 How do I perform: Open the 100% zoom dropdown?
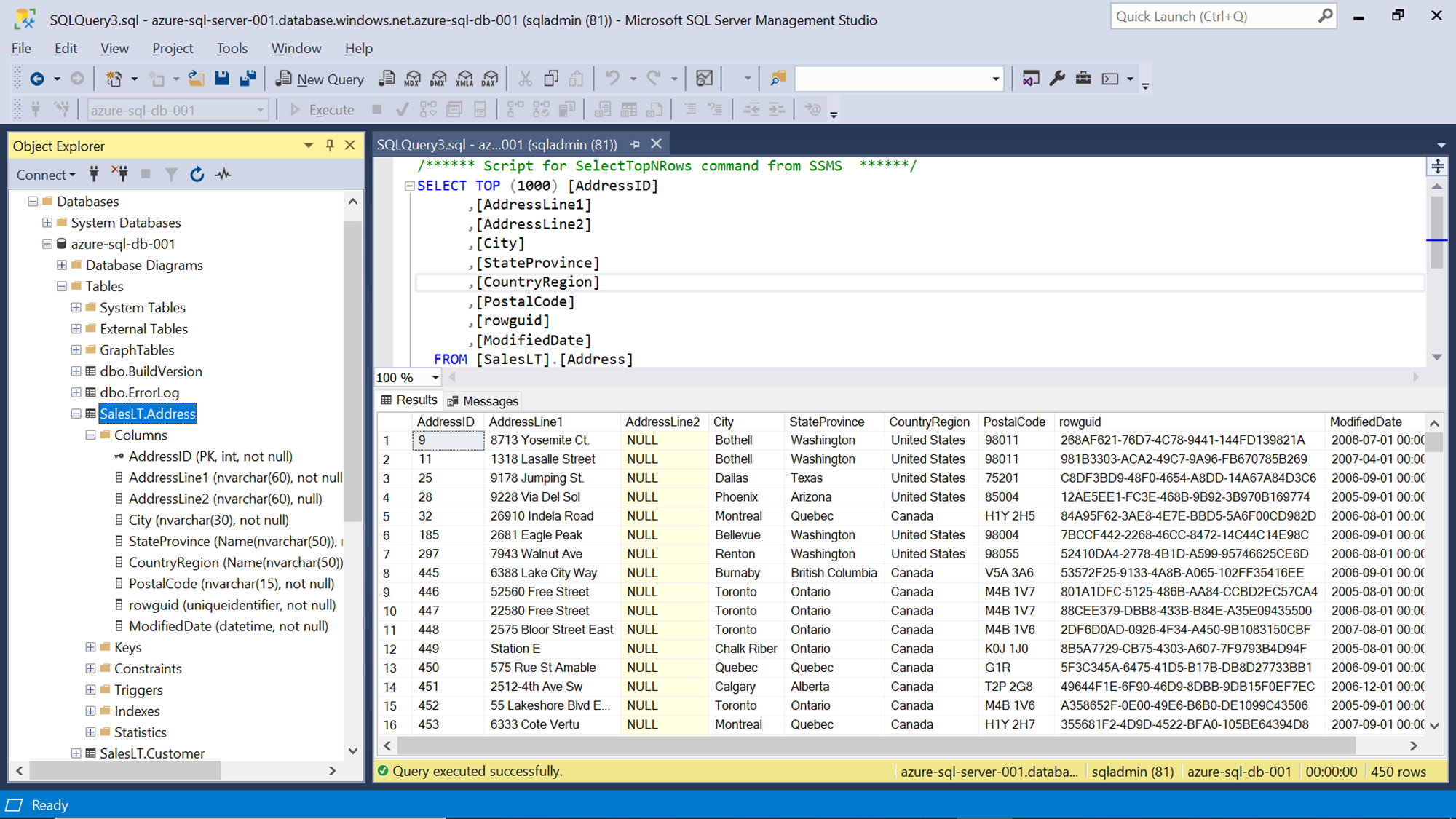tap(435, 377)
